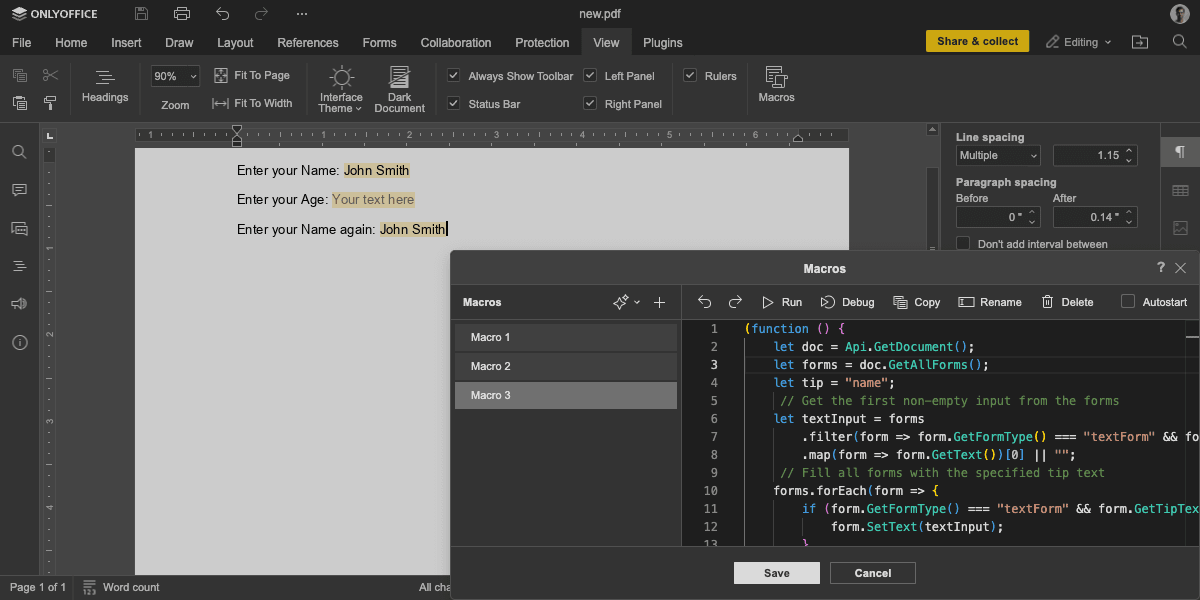
Task: Open the Headings navigation panel
Action: point(105,85)
